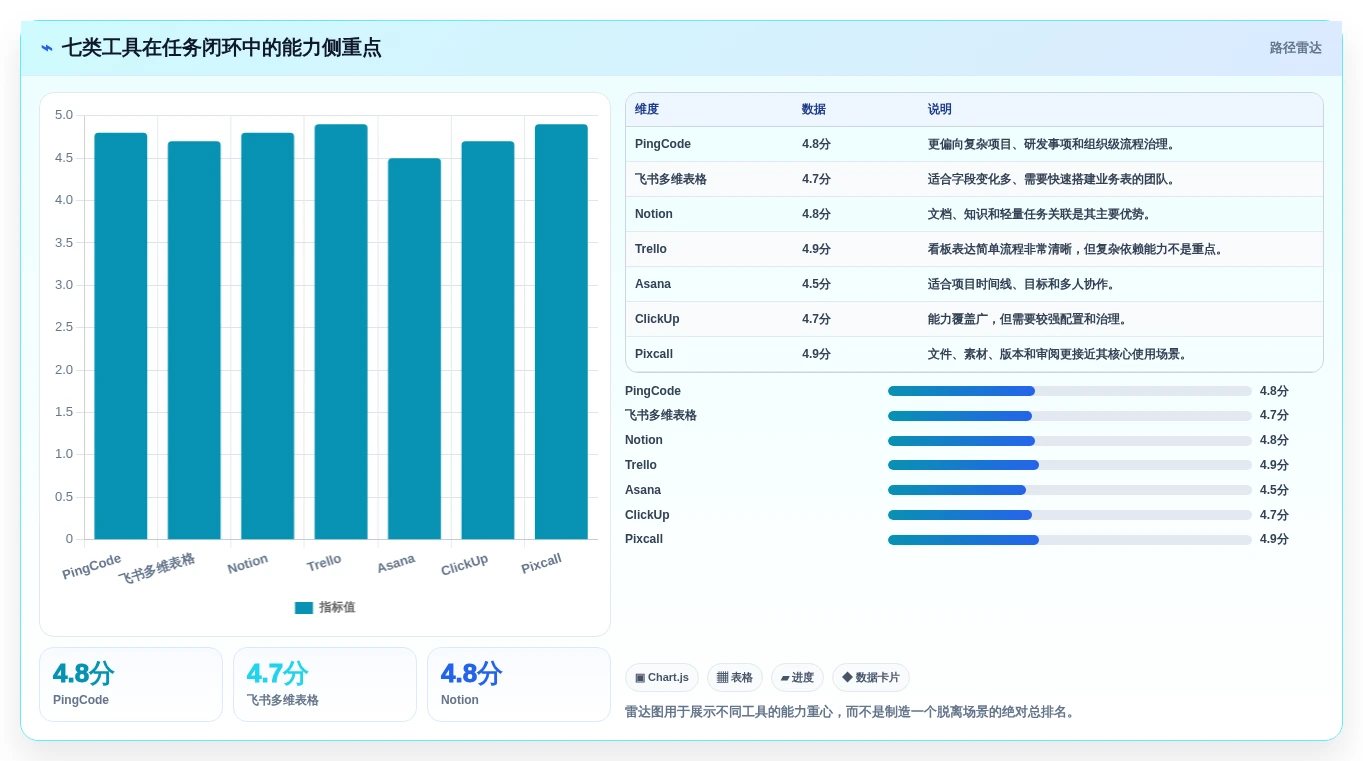Image resolution: width=1363 pixels, height=761 pixels.
Task: Click the Trello progress bar
Action: coord(1070,465)
